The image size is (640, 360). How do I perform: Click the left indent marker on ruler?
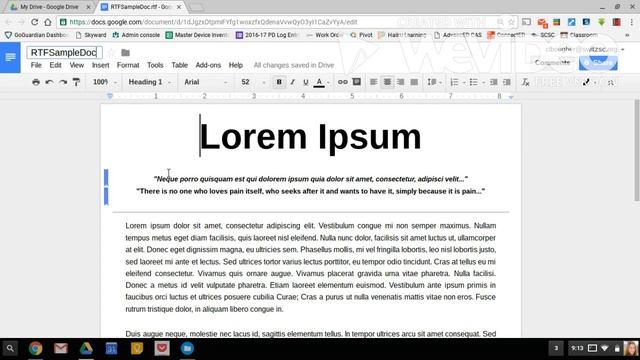pos(109,96)
